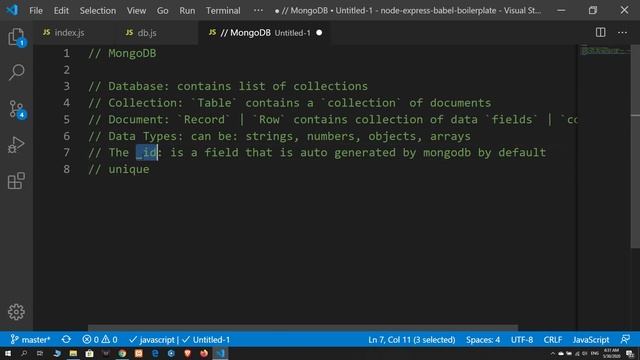Open the File menu

coord(36,11)
